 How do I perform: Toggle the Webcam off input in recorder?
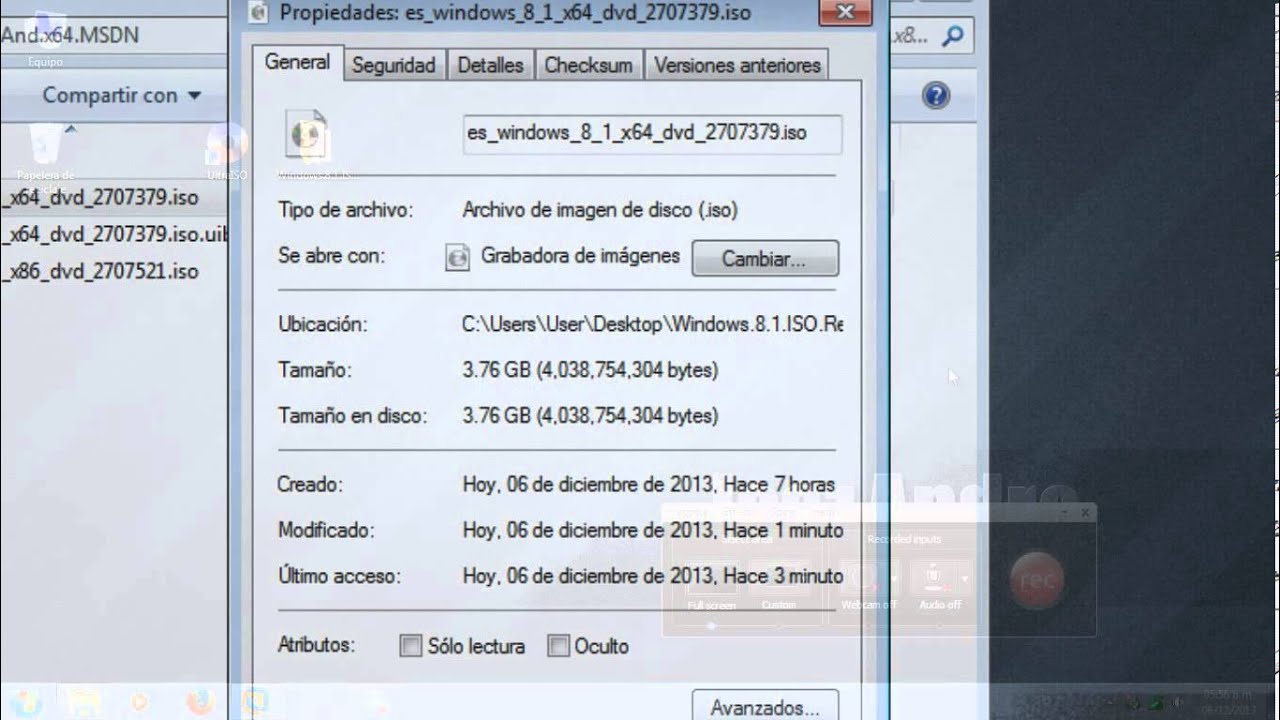(866, 583)
